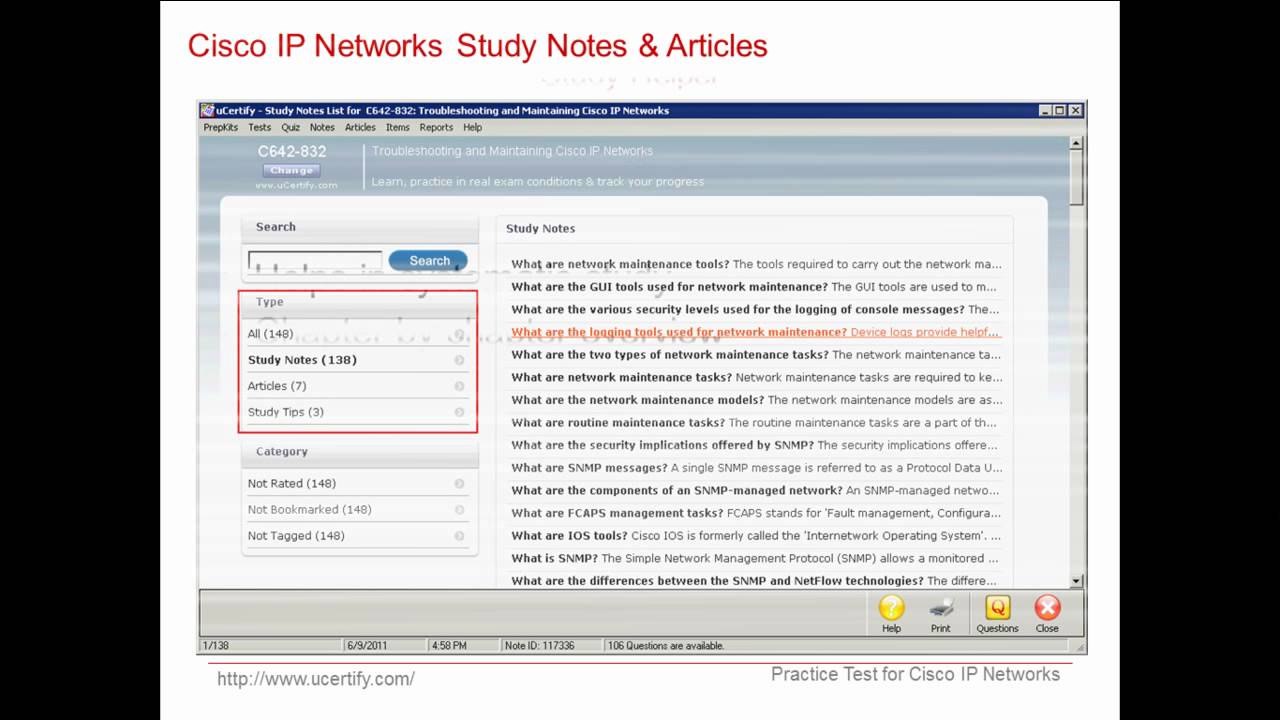Click the 4:58 PM time in status bar
The image size is (1280, 720).
449,646
